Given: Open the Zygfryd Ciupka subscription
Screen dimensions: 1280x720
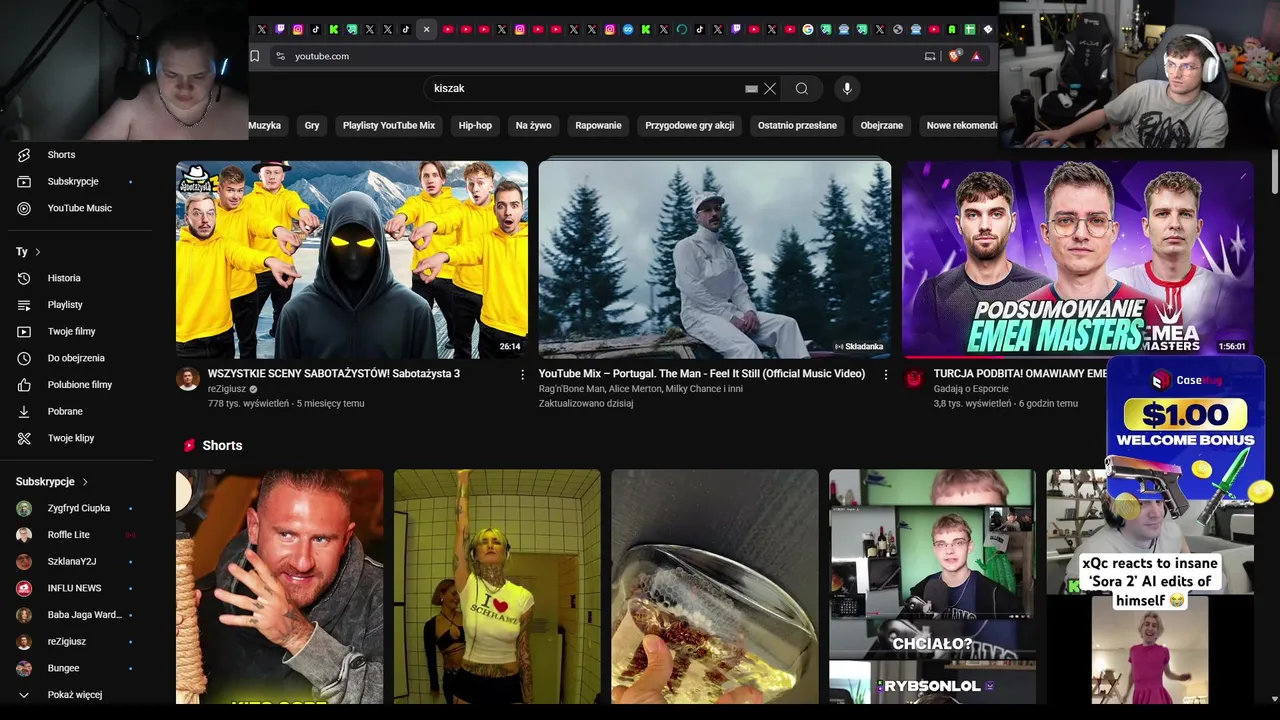Looking at the screenshot, I should click(x=78, y=508).
